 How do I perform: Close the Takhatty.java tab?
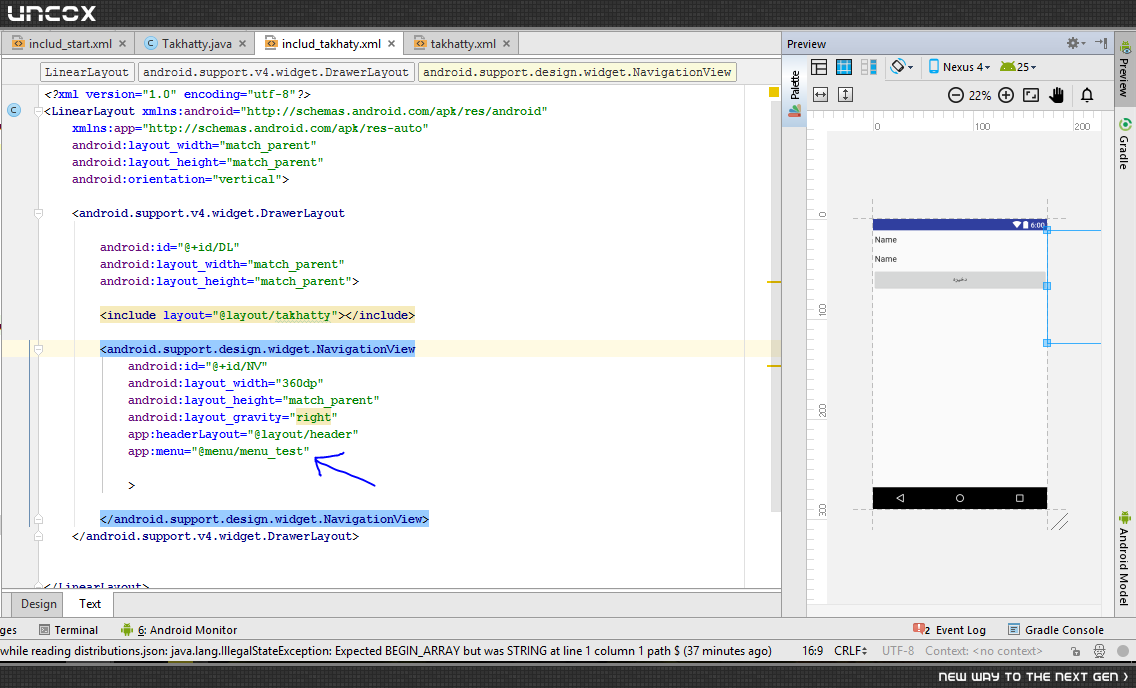point(242,43)
